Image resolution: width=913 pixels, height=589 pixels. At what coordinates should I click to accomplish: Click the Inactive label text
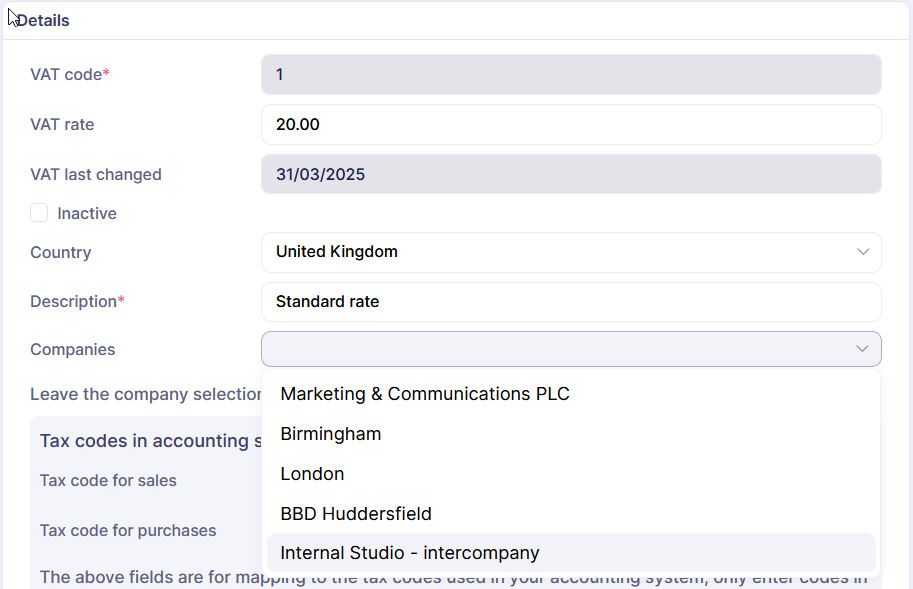pyautogui.click(x=87, y=214)
